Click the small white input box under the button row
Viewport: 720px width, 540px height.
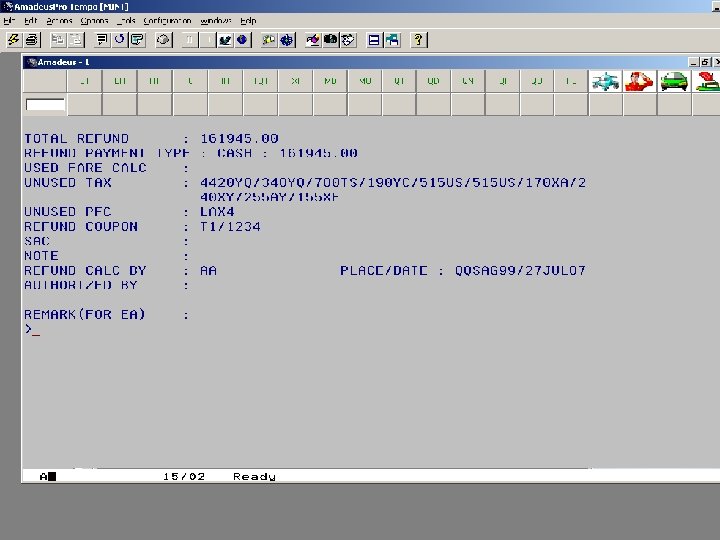[45, 105]
